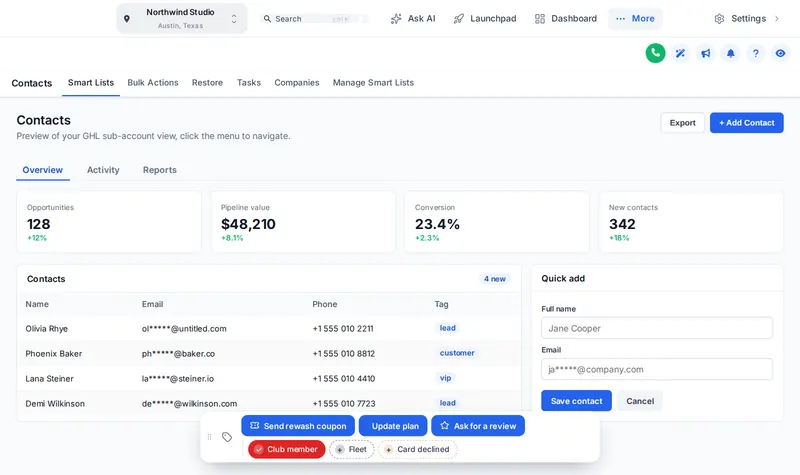Screen dimensions: 800x475
Task: Open the New contacts 342 card
Action: 691,222
